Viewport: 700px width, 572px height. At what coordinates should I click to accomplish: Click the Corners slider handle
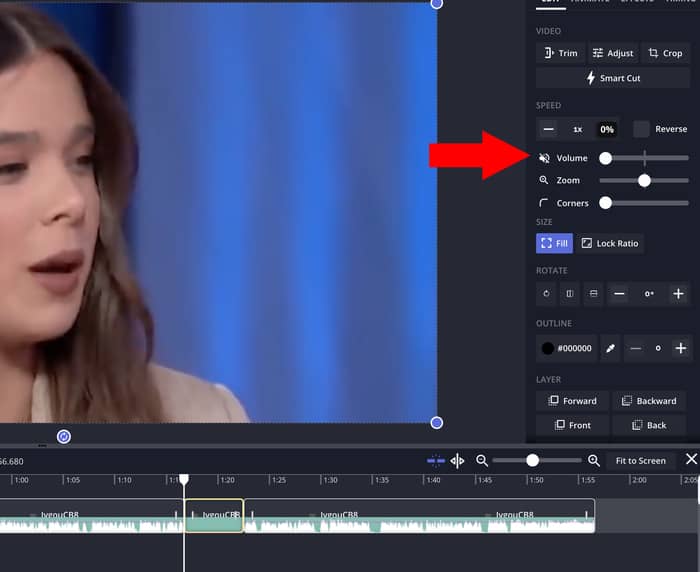click(x=605, y=203)
